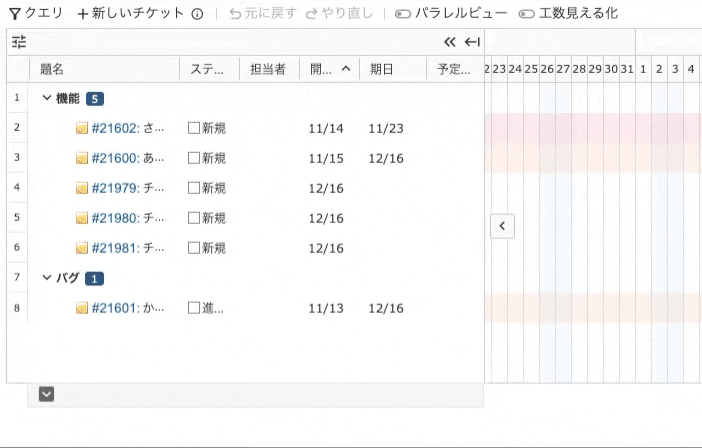Open ticket link #21979
The width and height of the screenshot is (702, 448).
(116, 188)
